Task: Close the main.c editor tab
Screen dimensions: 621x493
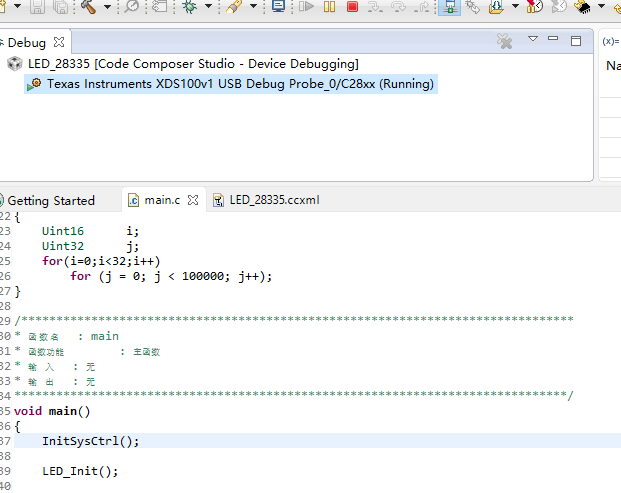Action: pyautogui.click(x=193, y=200)
